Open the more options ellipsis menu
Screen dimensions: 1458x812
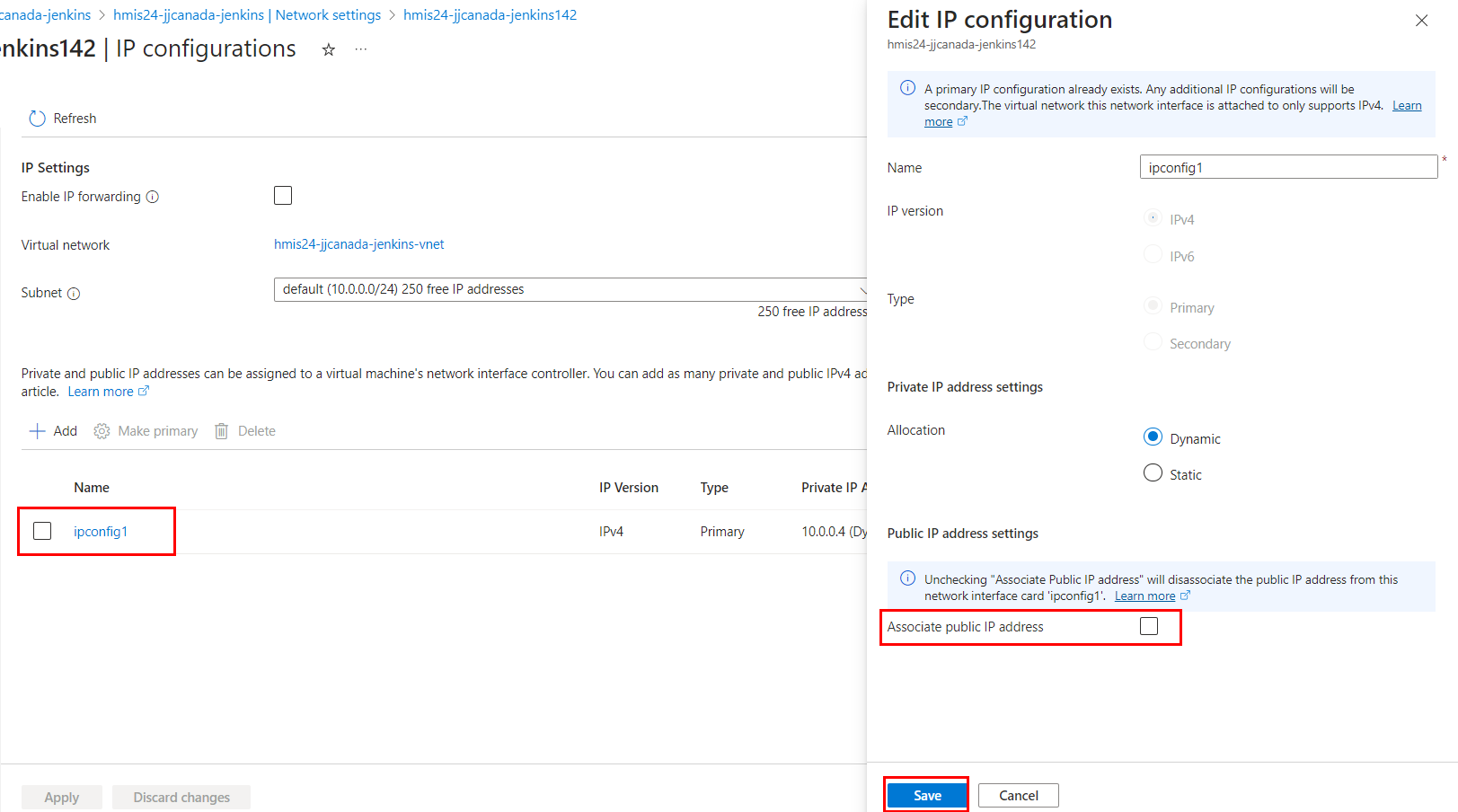pyautogui.click(x=361, y=50)
